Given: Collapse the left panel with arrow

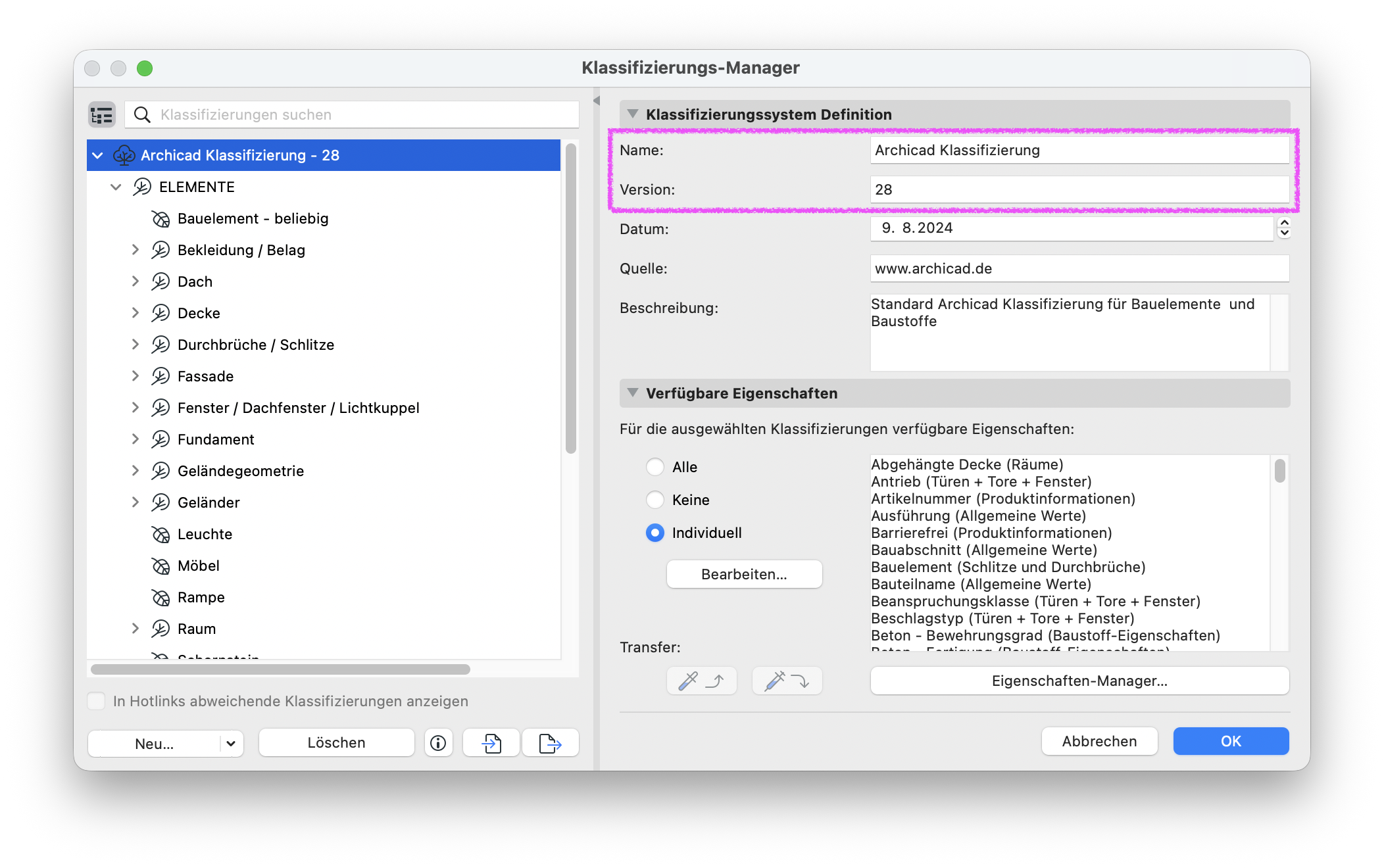Looking at the screenshot, I should click(x=597, y=101).
